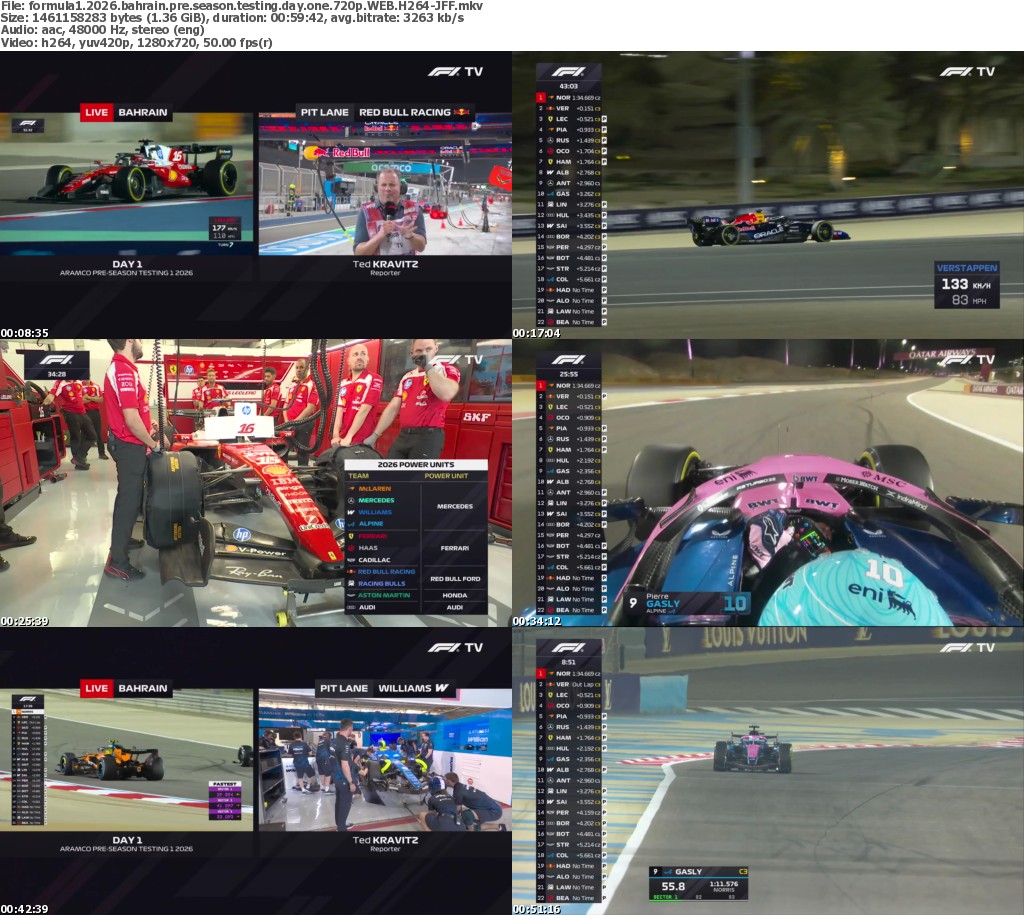Click the F1 TV logo in the 00:42:39 frame

pos(455,647)
